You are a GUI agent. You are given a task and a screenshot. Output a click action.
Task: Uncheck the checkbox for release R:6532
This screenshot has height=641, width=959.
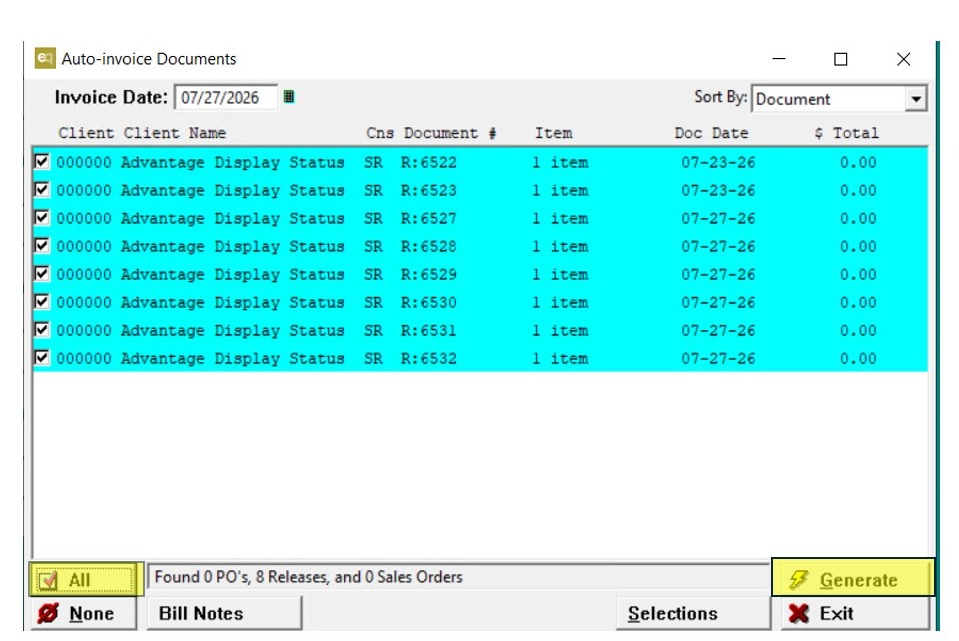(x=42, y=357)
